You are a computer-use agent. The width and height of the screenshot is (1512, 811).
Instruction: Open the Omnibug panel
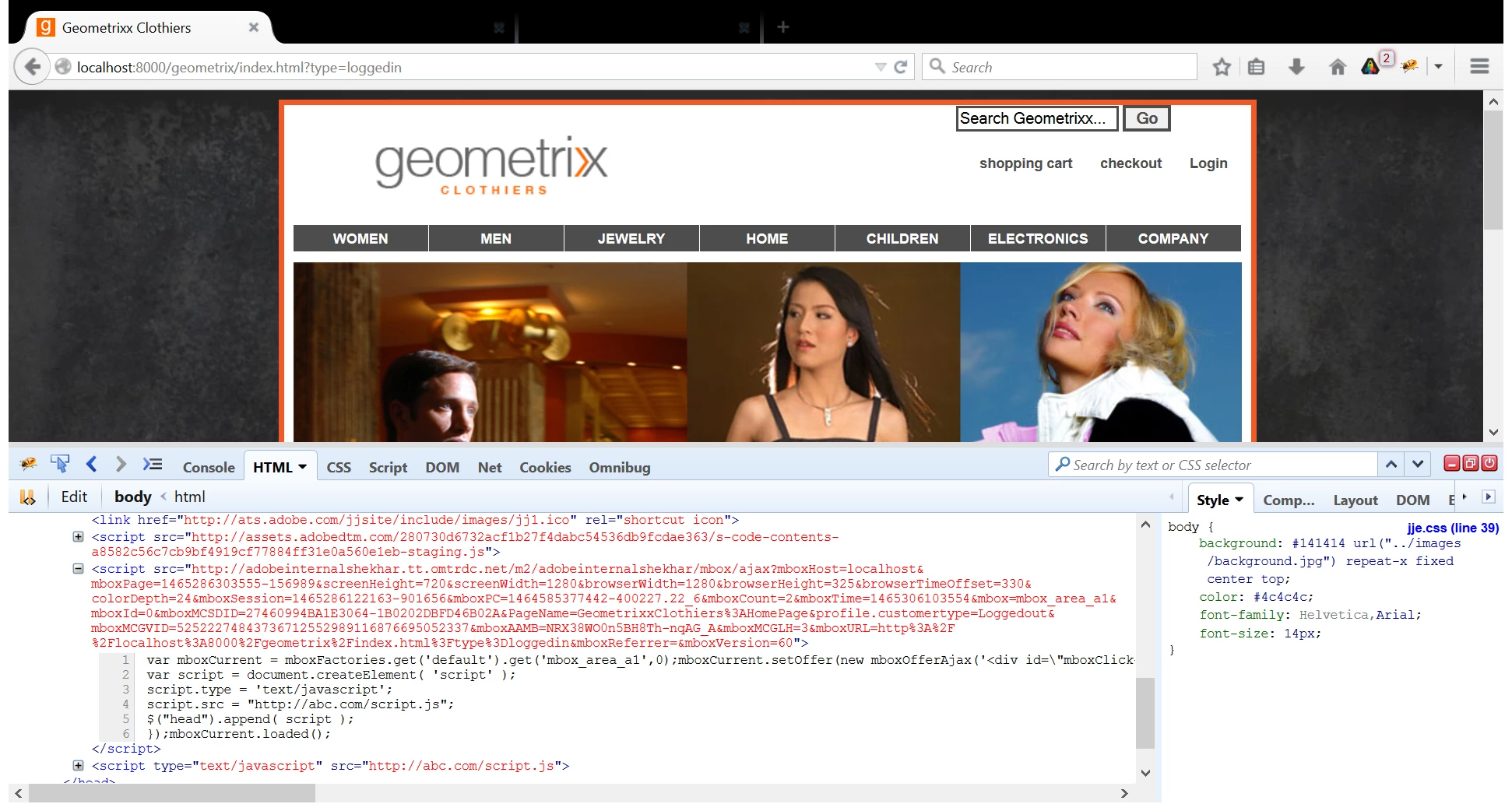coord(620,467)
